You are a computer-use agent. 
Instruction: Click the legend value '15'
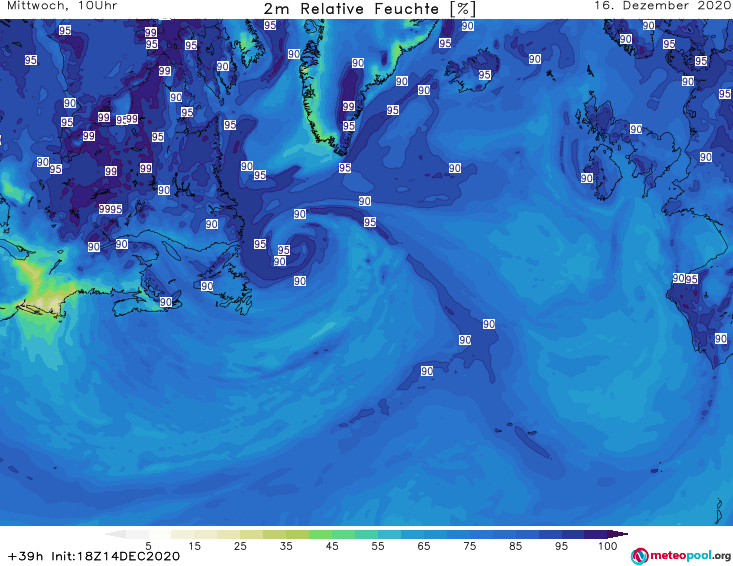pos(194,546)
